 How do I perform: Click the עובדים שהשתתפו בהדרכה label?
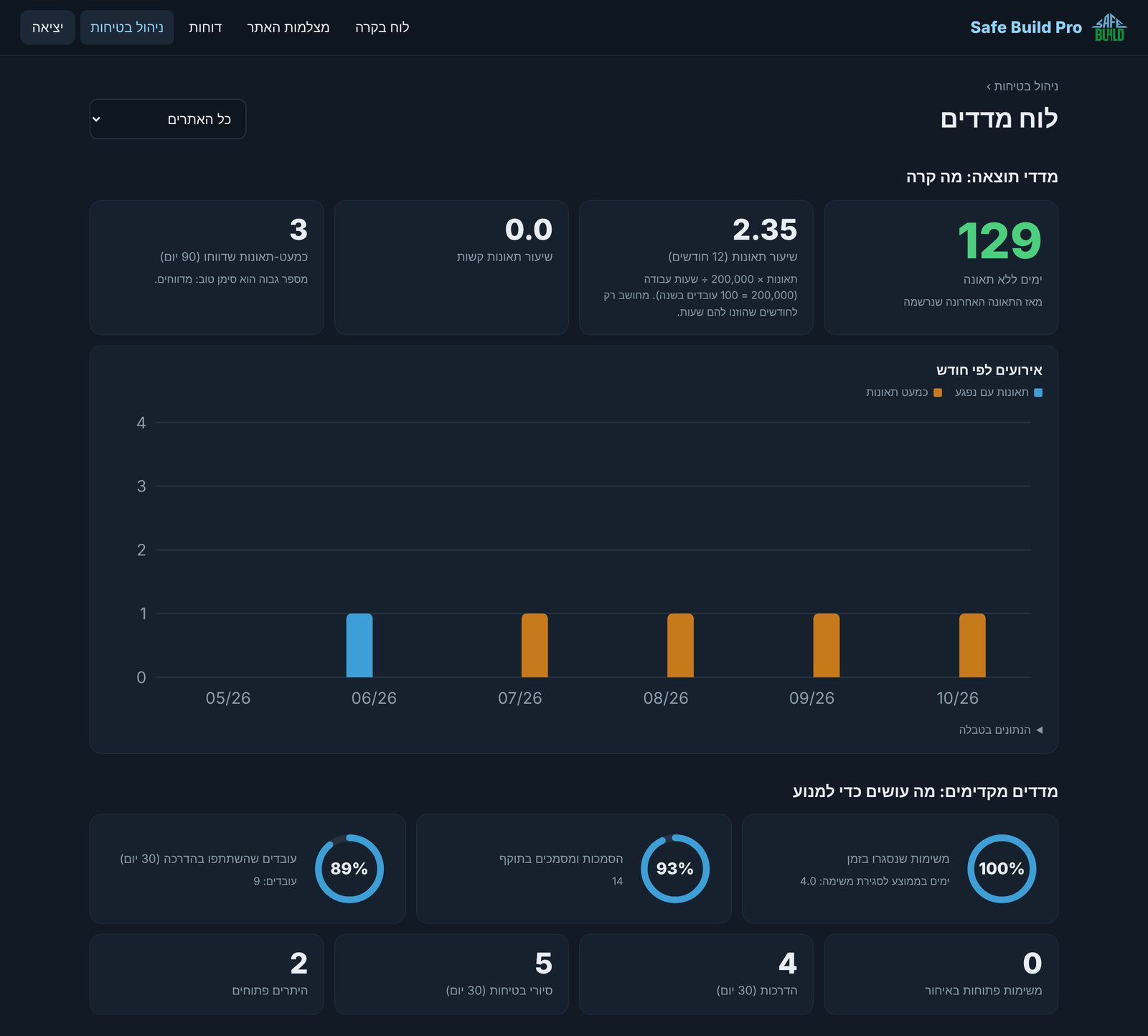pos(208,858)
